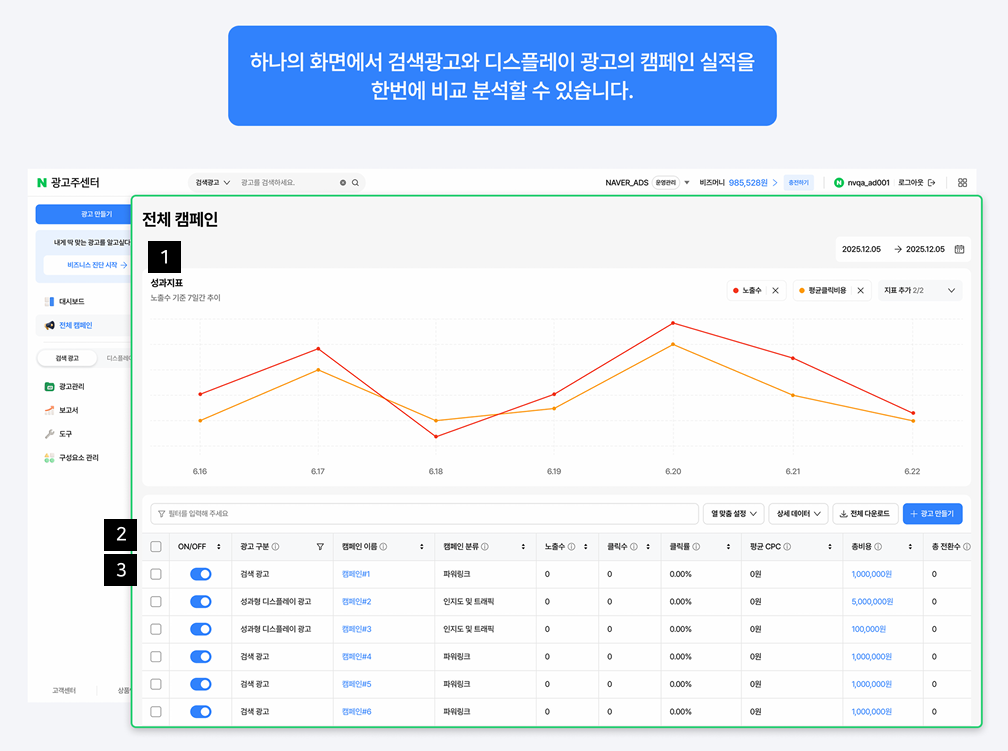Open 보고서 in the left sidebar
1008x751 pixels.
tap(69, 410)
